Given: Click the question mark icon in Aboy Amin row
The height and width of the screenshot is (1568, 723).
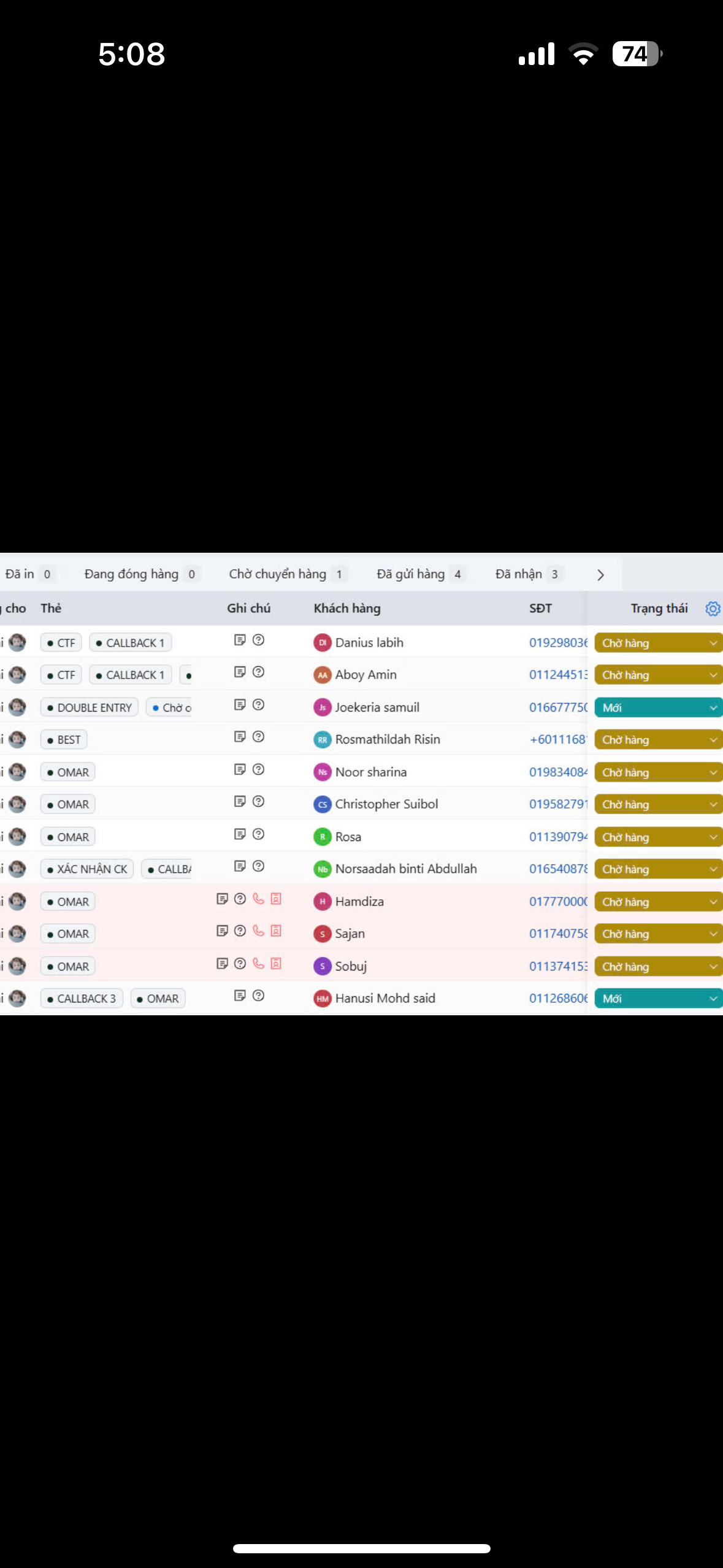Looking at the screenshot, I should tap(259, 672).
